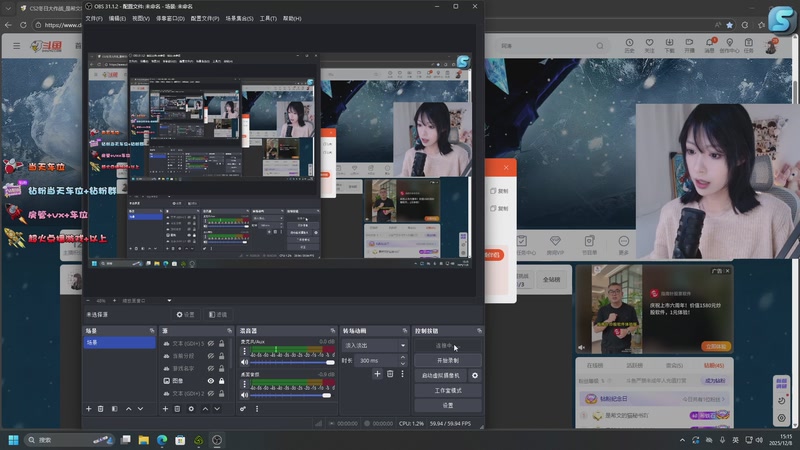Pop out the 场景 dock
The width and height of the screenshot is (800, 450).
coord(152,331)
